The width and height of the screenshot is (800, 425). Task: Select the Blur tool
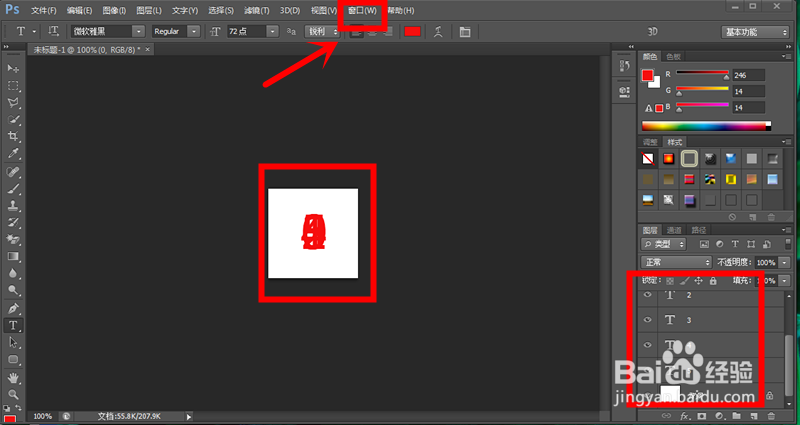tap(13, 273)
